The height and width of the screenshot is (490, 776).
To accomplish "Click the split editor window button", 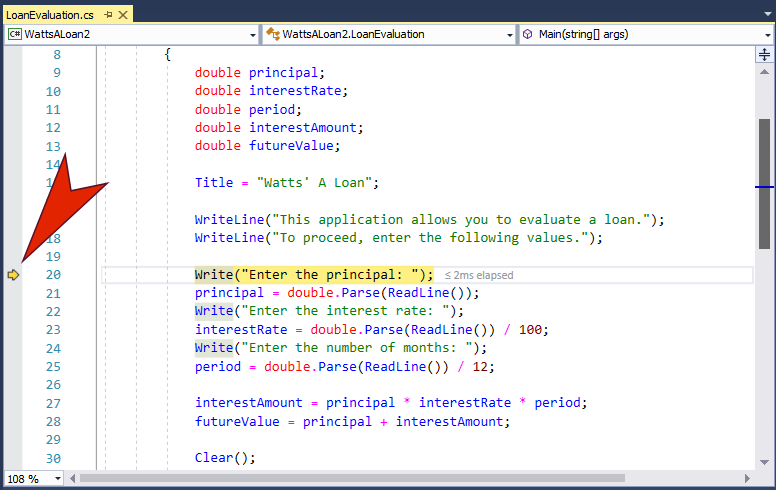I will point(764,54).
